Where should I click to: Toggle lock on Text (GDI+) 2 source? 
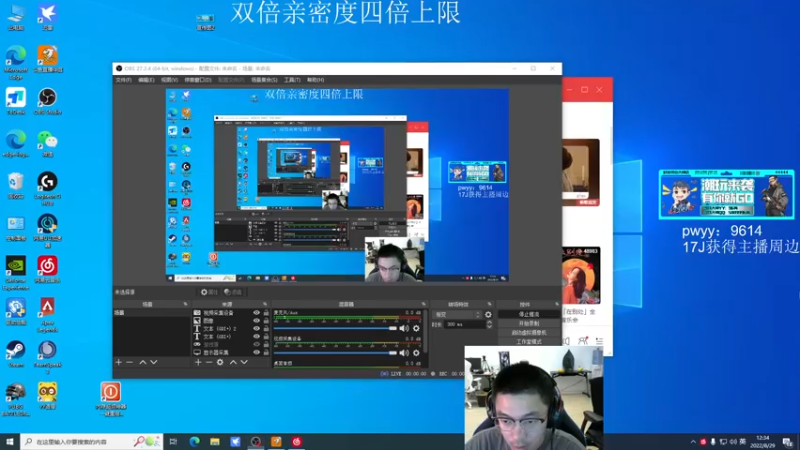pyautogui.click(x=266, y=329)
